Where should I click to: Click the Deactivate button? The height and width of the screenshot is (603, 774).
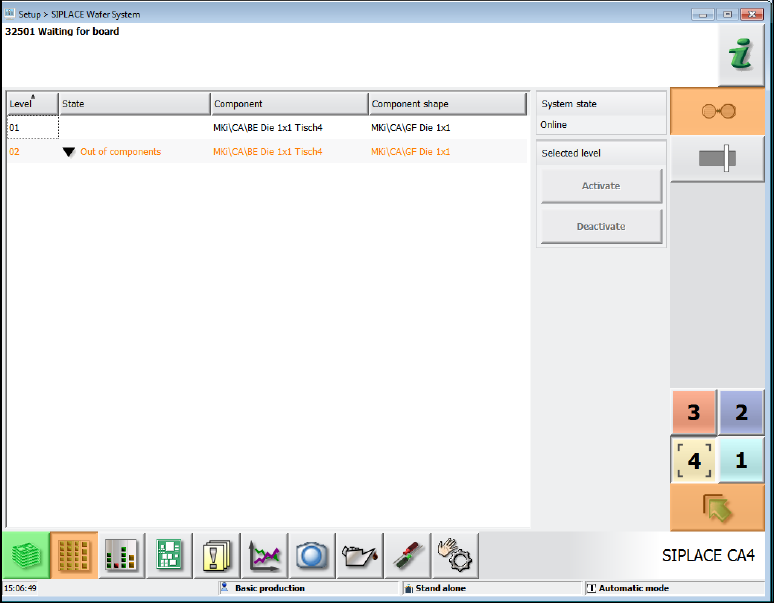[601, 226]
